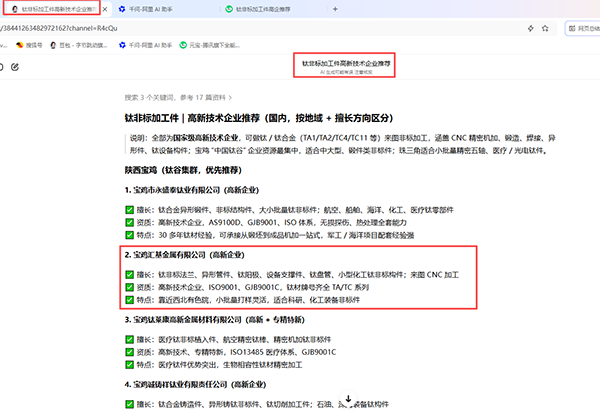The height and width of the screenshot is (410, 600).
Task: Select 4. 宝鸡诚铸祥钛业有限责任公司 heading
Action: 196,384
